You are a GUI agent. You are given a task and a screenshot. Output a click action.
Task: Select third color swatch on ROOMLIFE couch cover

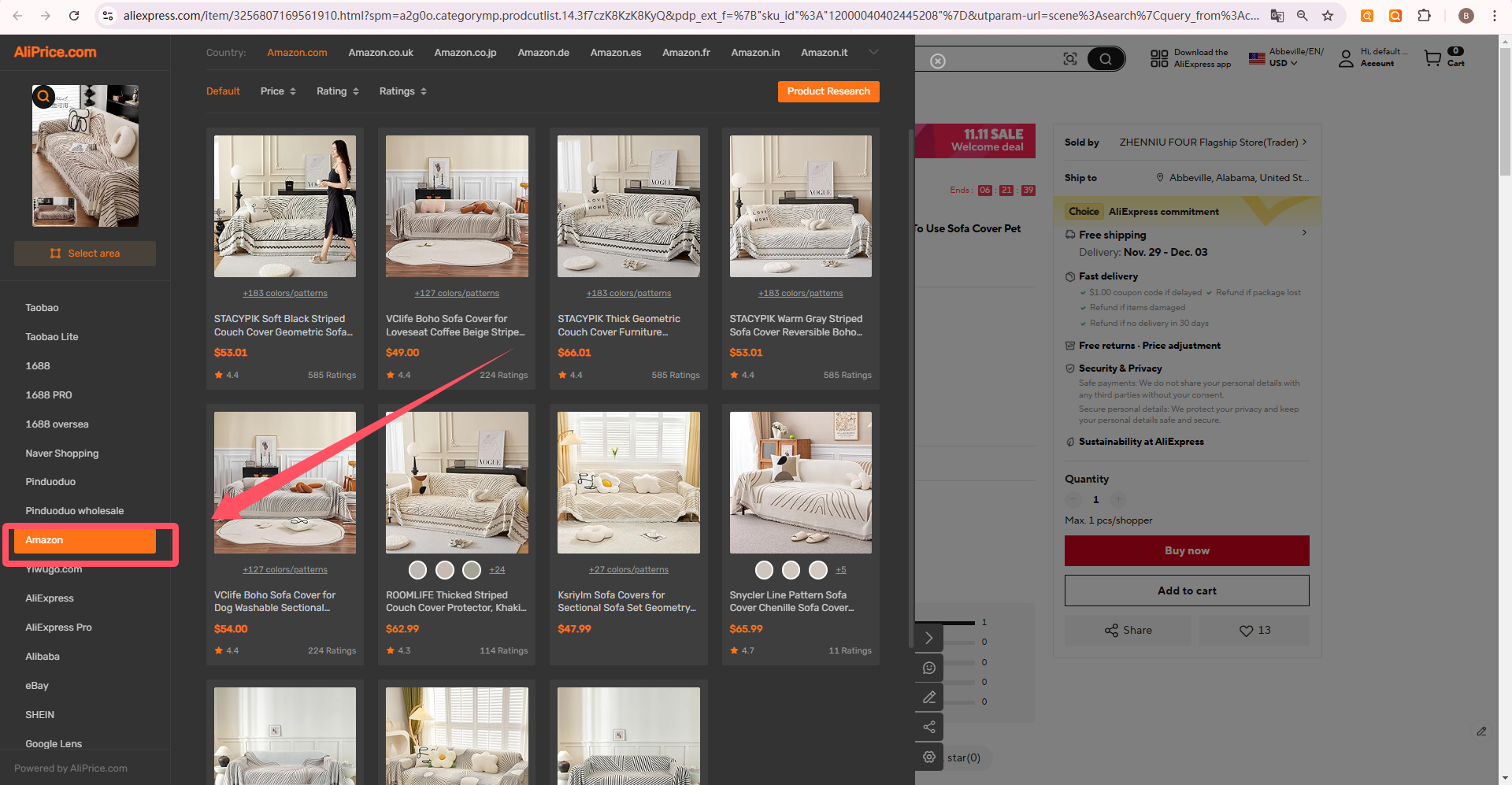[x=472, y=570]
